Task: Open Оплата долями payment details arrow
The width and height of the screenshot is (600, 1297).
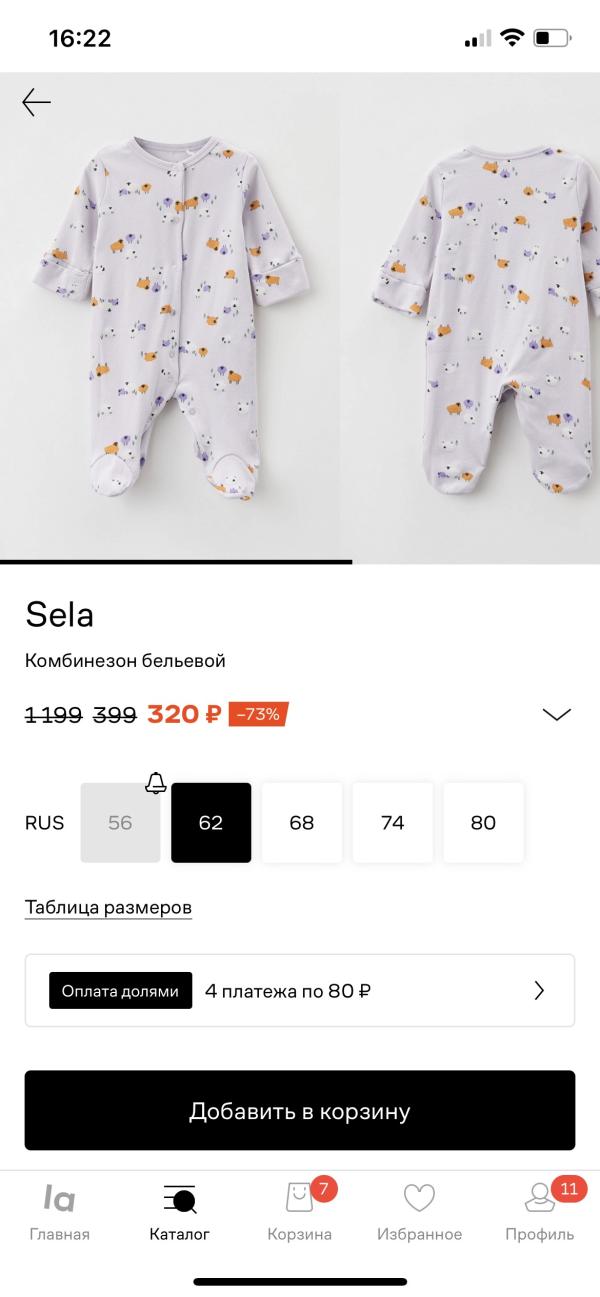Action: pyautogui.click(x=539, y=991)
